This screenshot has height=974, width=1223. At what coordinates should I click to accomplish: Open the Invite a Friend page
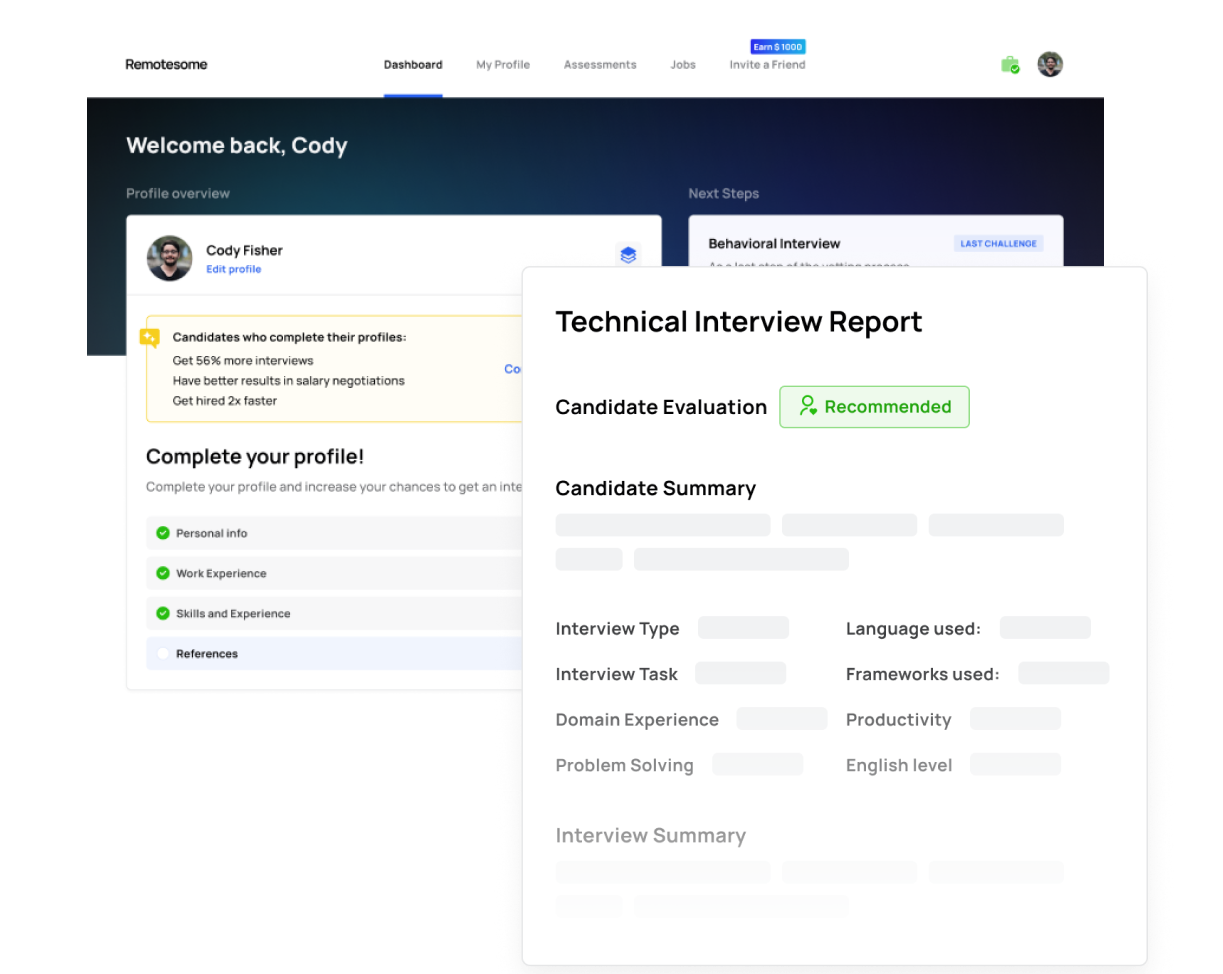click(767, 65)
